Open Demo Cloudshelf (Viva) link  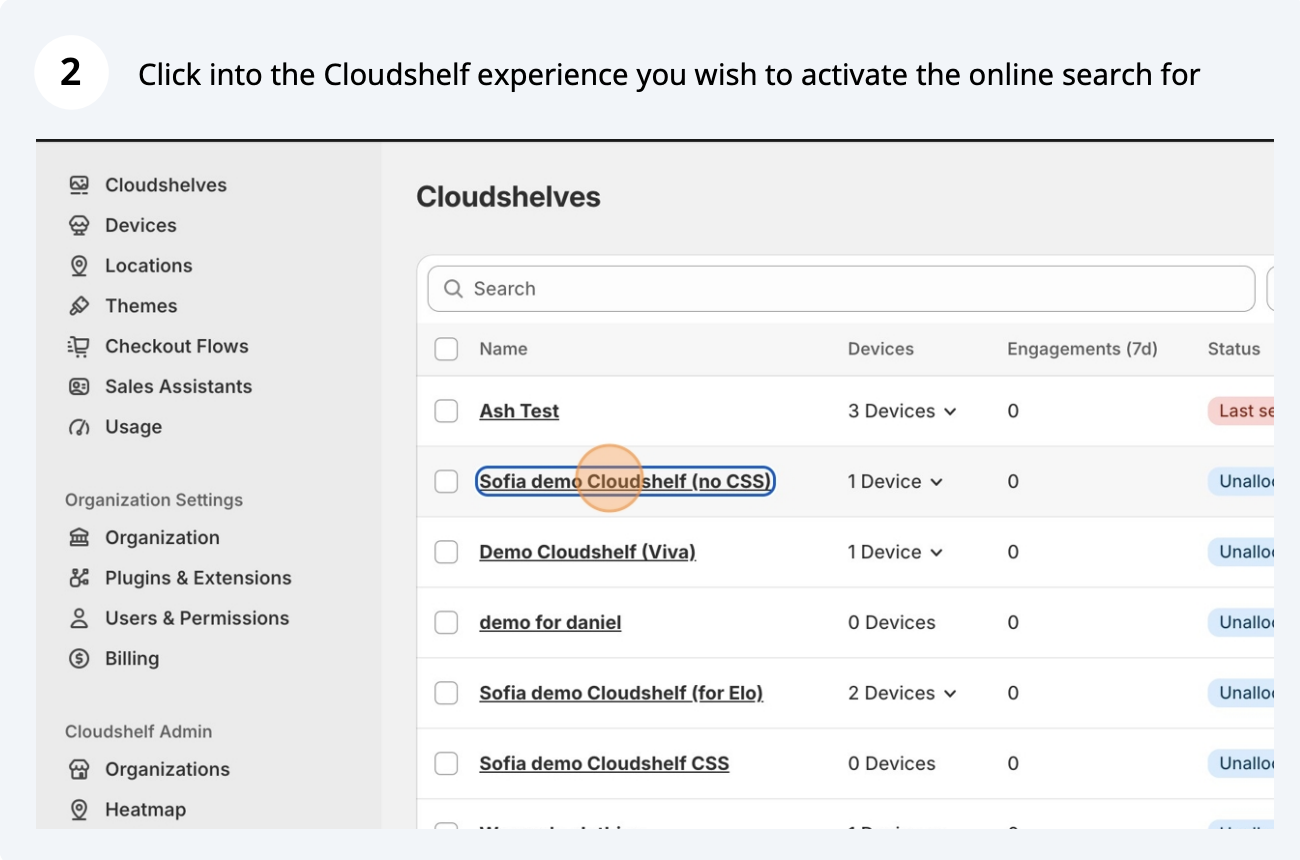(x=587, y=552)
